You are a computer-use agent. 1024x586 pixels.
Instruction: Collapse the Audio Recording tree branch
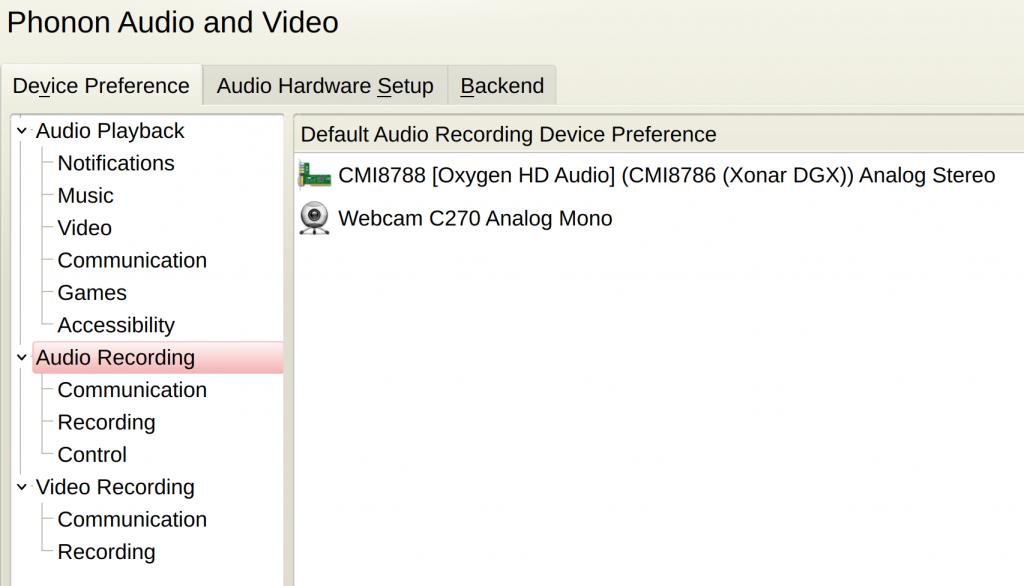[x=21, y=358]
